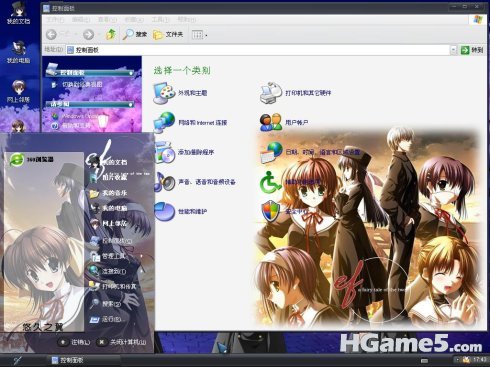Open 声音、语音和音频设备 speaker icon
490x367 pixels.
[x=164, y=182]
